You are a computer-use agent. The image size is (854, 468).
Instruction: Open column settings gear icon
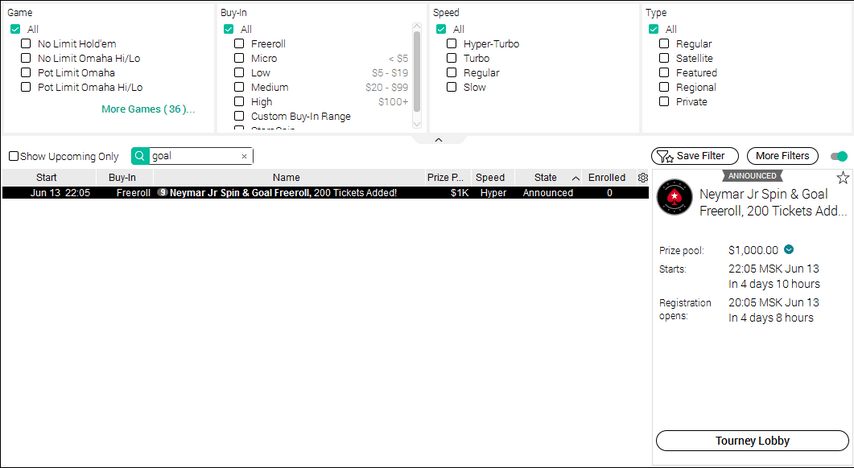643,178
